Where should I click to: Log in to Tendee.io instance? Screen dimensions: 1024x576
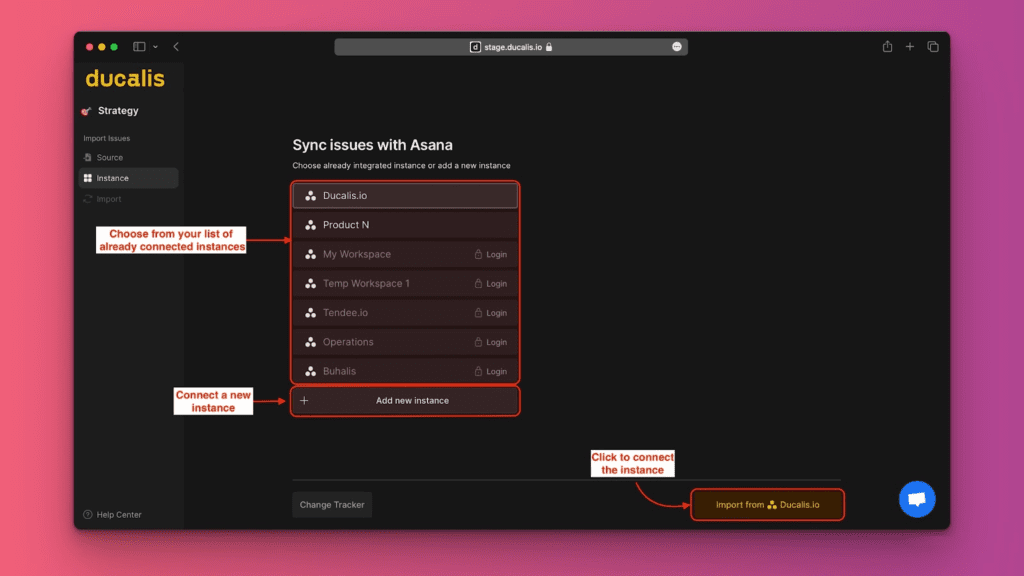pyautogui.click(x=491, y=313)
